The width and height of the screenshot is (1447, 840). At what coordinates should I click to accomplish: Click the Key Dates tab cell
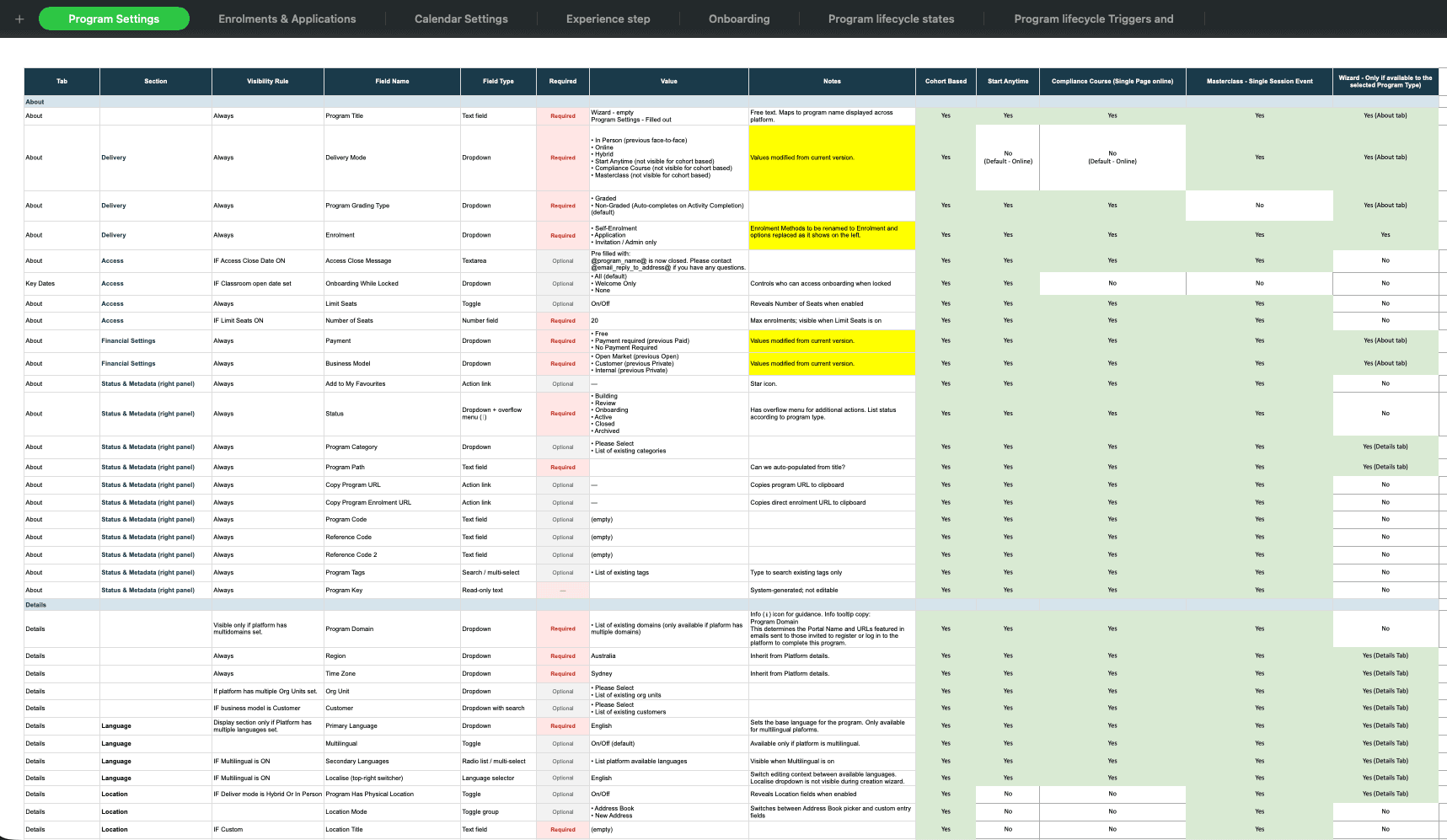coord(62,284)
